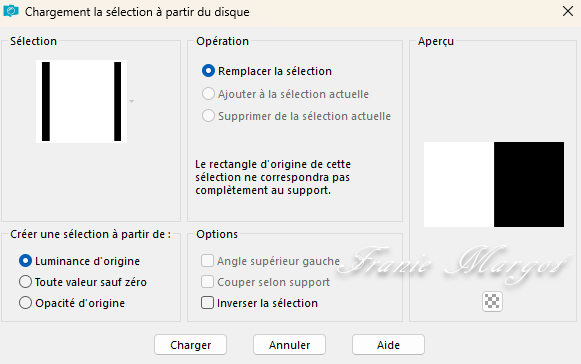
Task: Click the dialog title bar text
Action: (137, 12)
